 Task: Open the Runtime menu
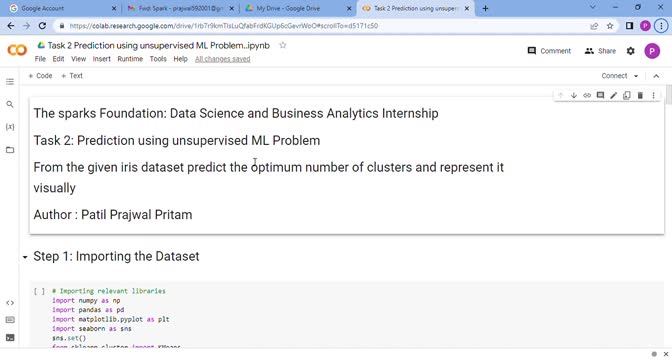tap(130, 59)
